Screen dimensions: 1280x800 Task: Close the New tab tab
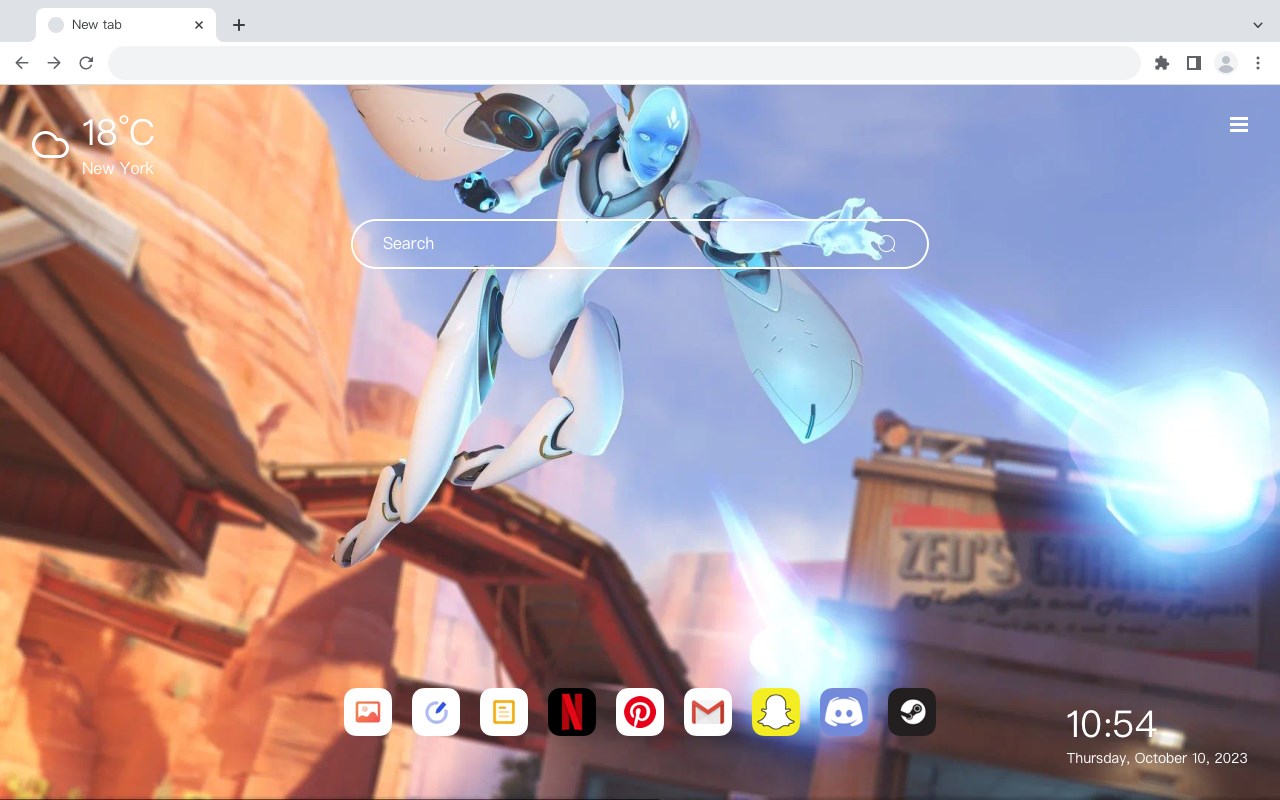click(199, 25)
